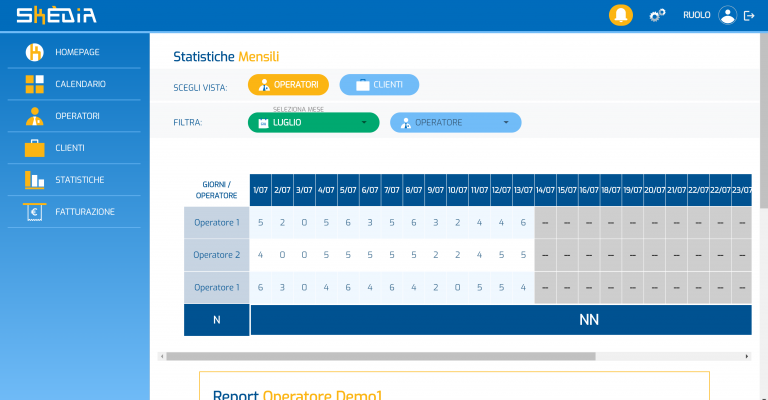Click the 13/07 column header
The height and width of the screenshot is (400, 768).
[523, 189]
